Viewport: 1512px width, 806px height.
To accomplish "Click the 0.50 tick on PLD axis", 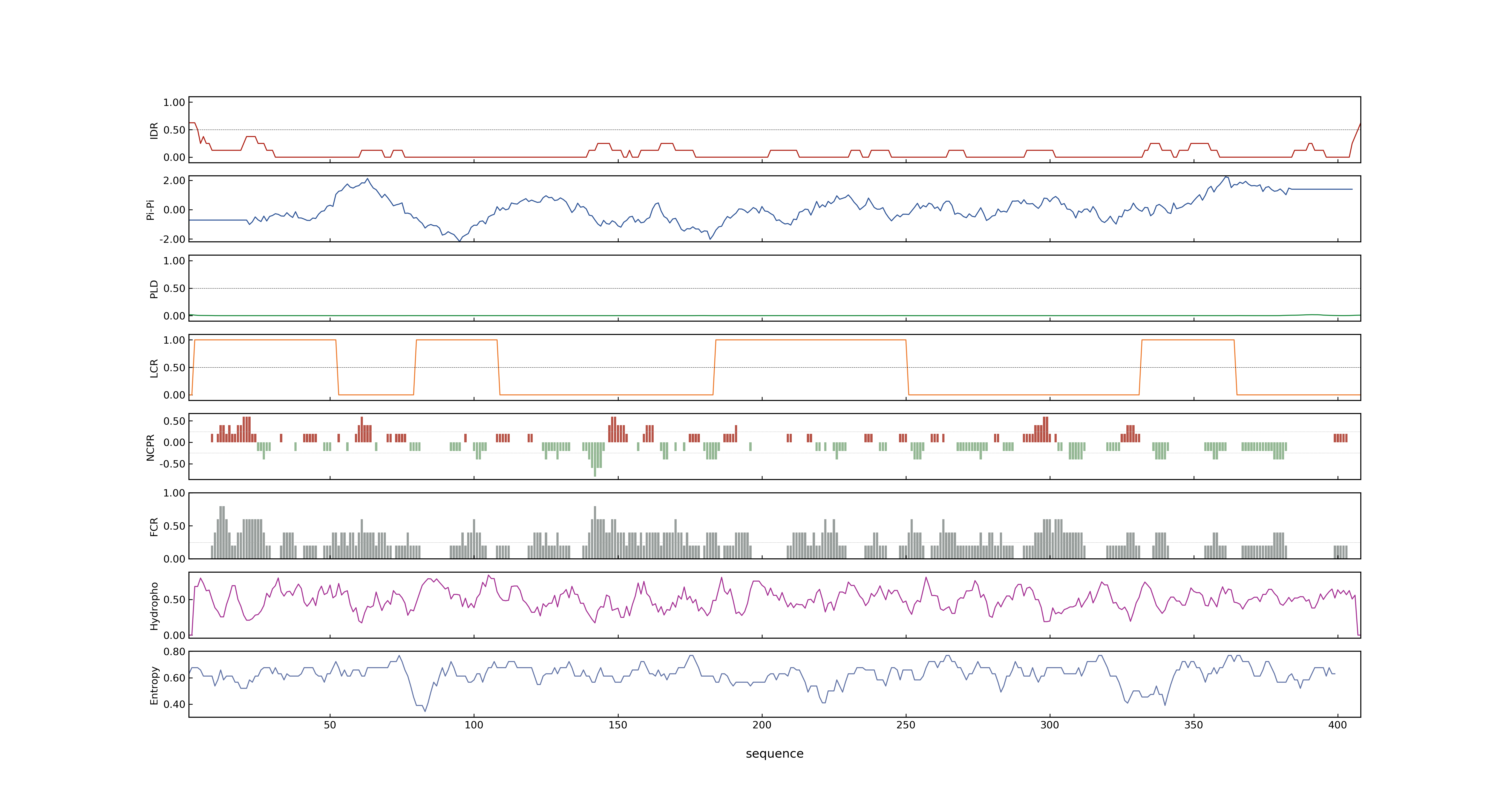I will point(174,288).
